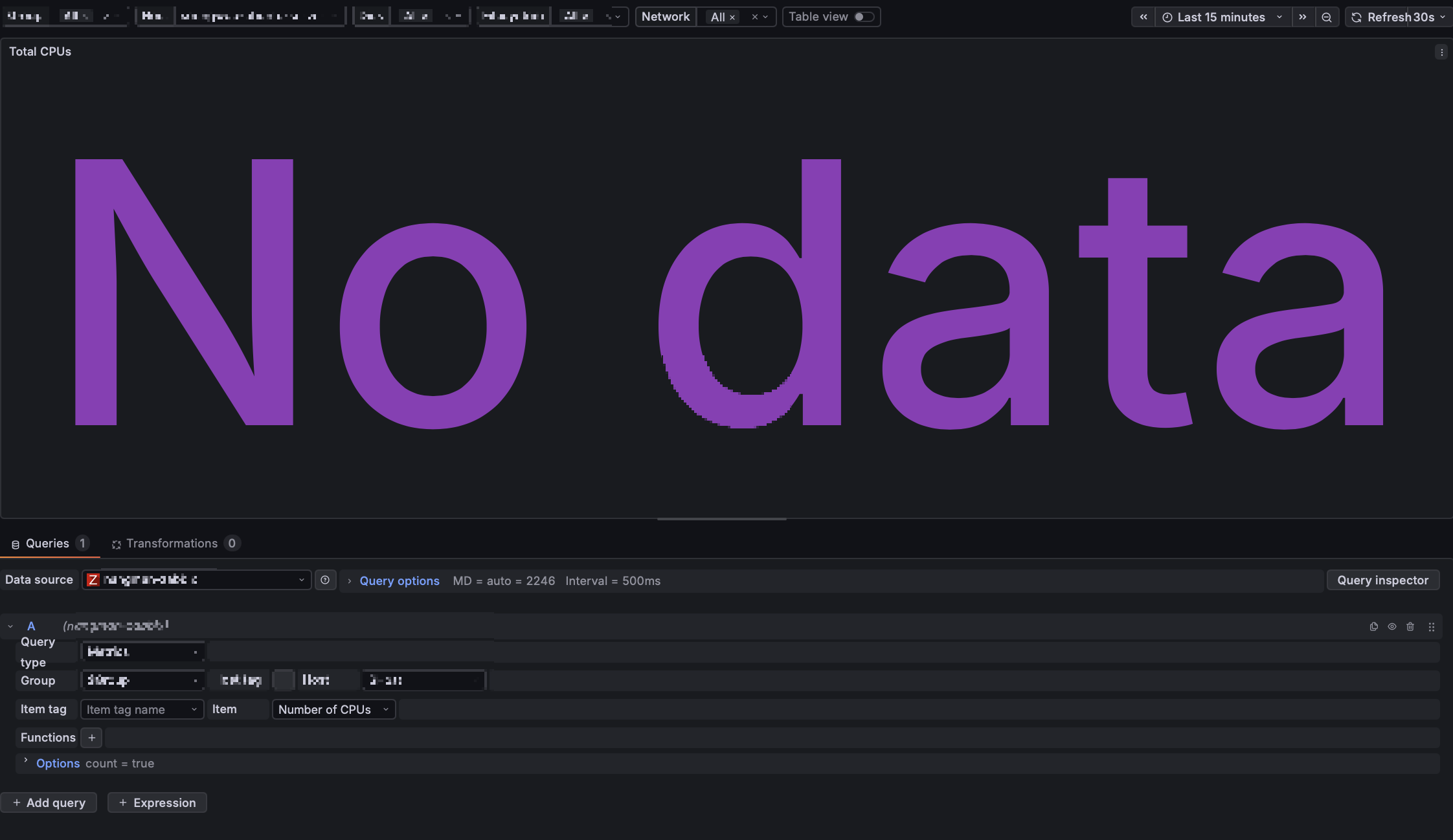Click the No data message in panel
This screenshot has width=1453, height=840.
pos(729,293)
